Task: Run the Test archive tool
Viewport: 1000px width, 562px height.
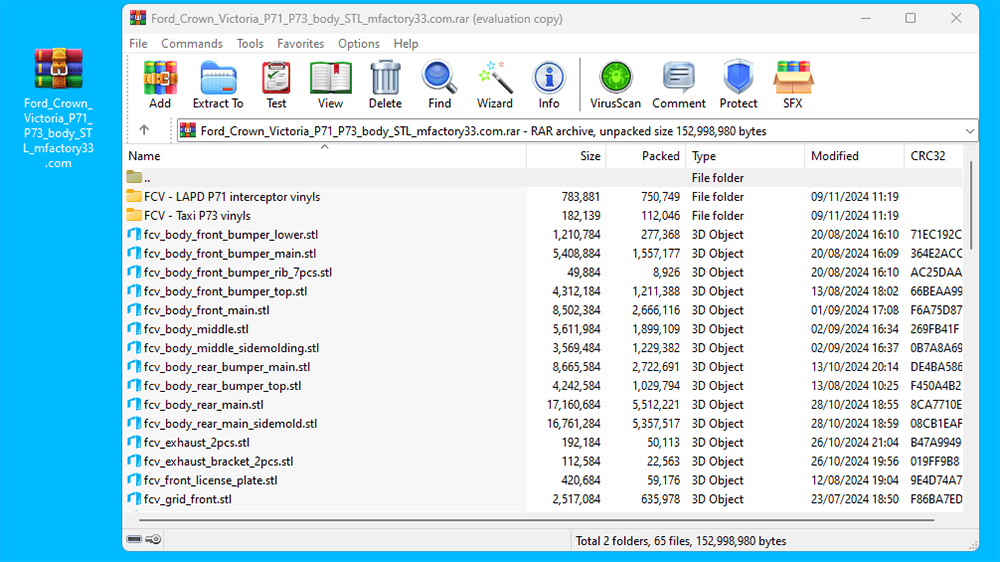Action: (x=276, y=85)
